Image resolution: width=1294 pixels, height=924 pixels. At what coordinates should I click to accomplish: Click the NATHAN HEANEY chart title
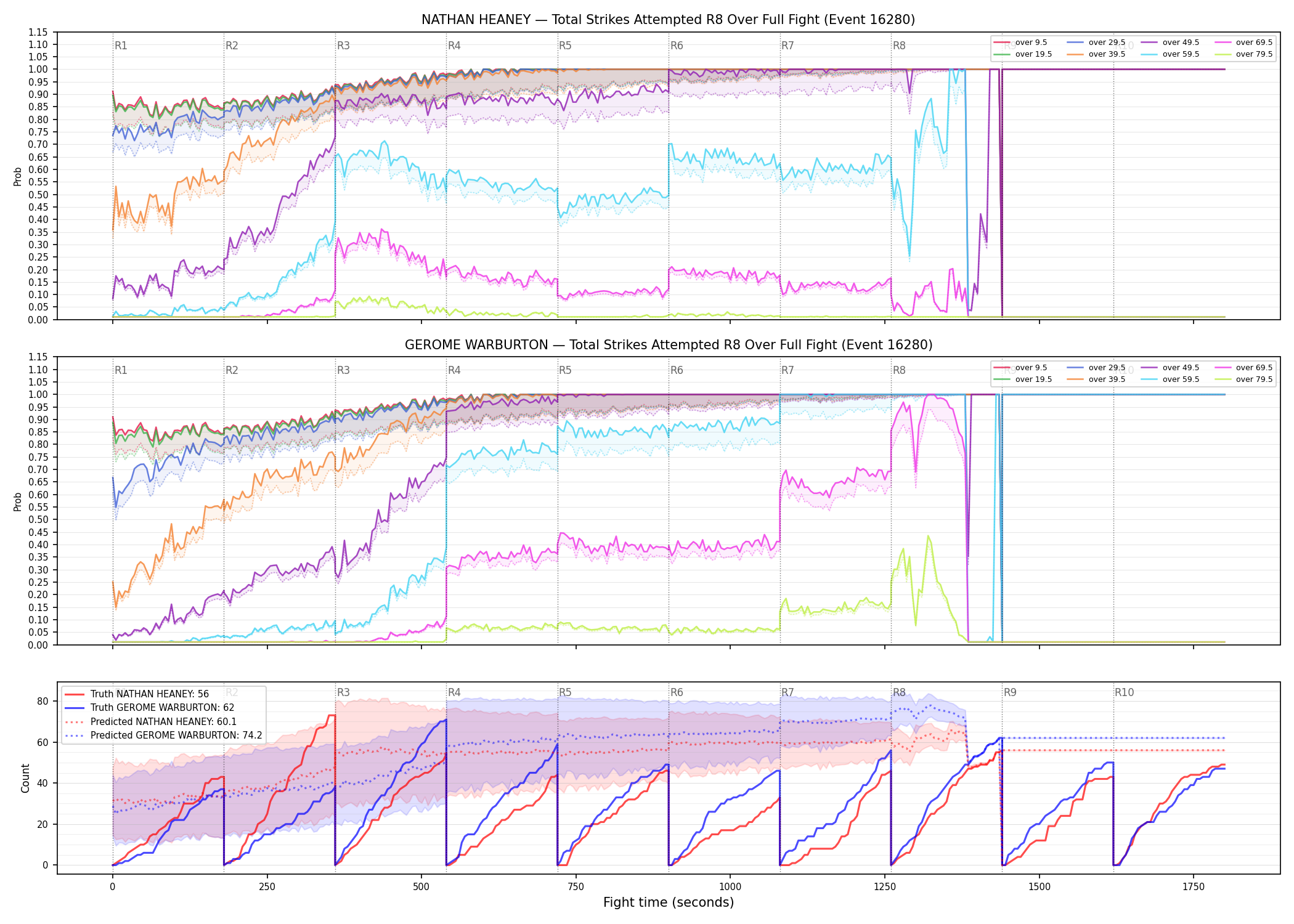coord(668,20)
